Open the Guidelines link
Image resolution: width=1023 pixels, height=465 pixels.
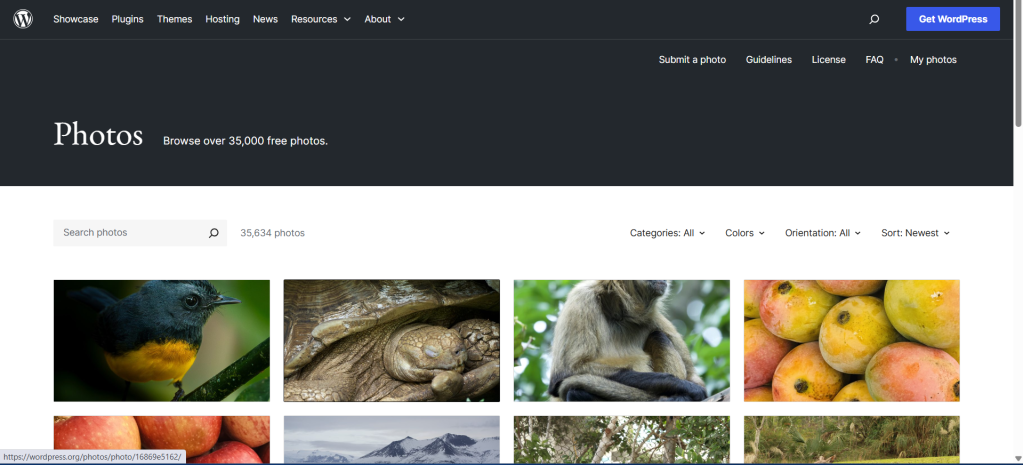click(768, 60)
